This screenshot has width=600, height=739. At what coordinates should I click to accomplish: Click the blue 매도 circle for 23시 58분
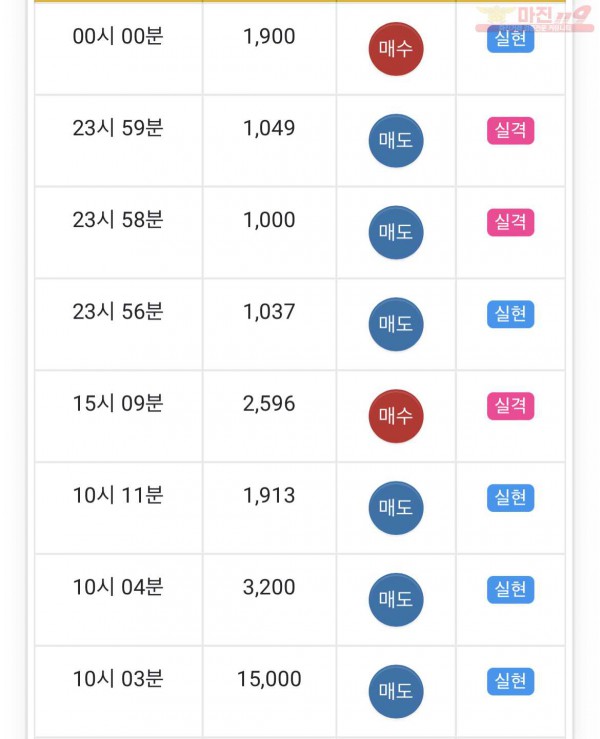[x=396, y=232]
